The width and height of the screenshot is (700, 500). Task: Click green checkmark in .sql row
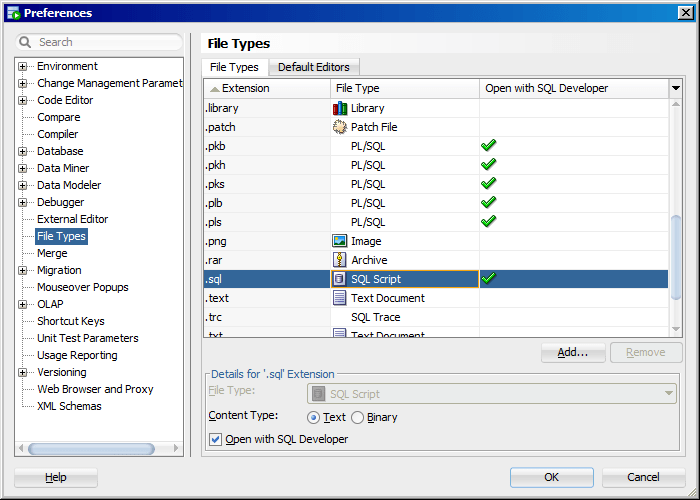point(489,279)
